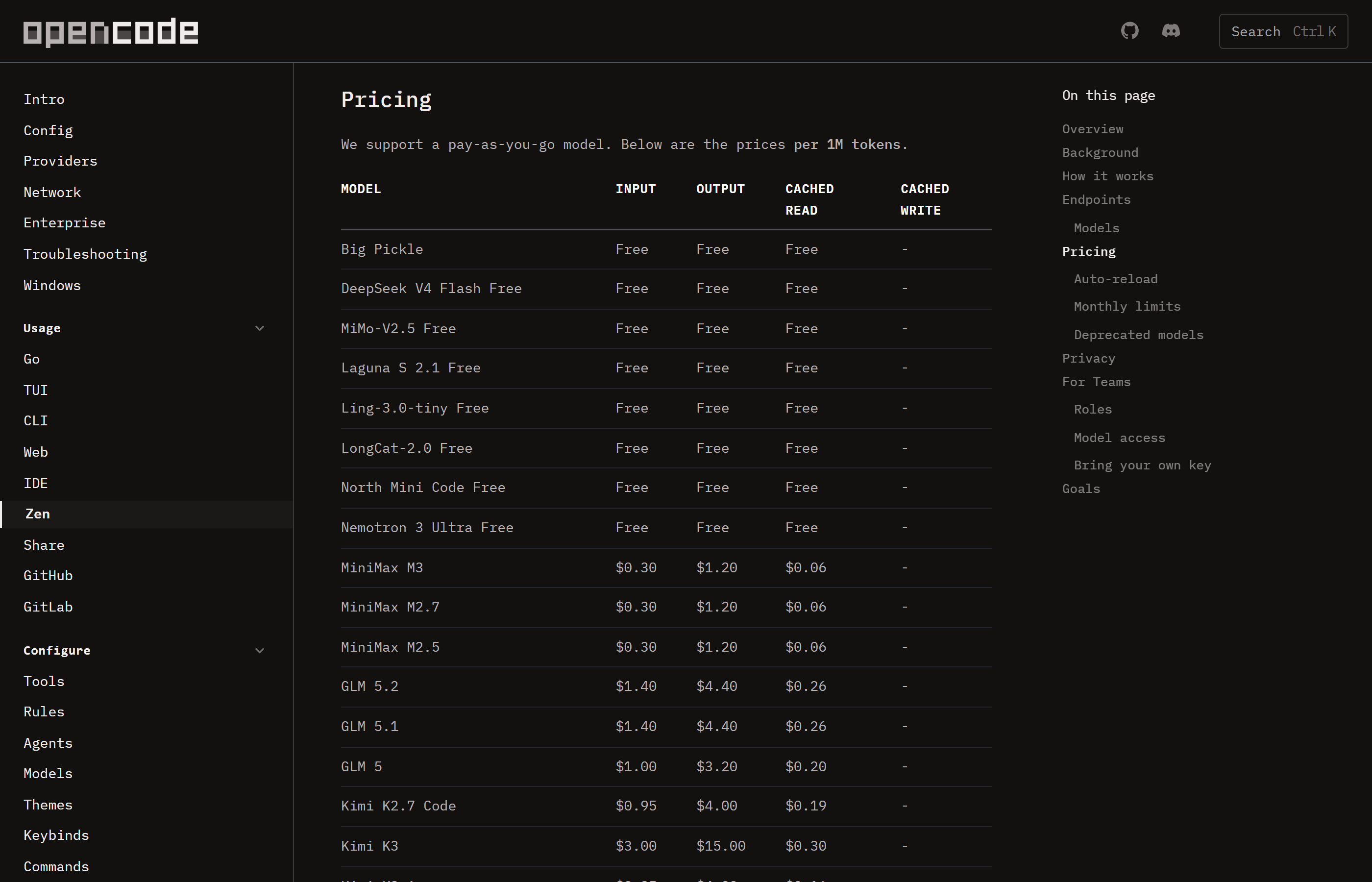Image resolution: width=1372 pixels, height=882 pixels.
Task: Select CLI in sidebar
Action: (x=35, y=420)
